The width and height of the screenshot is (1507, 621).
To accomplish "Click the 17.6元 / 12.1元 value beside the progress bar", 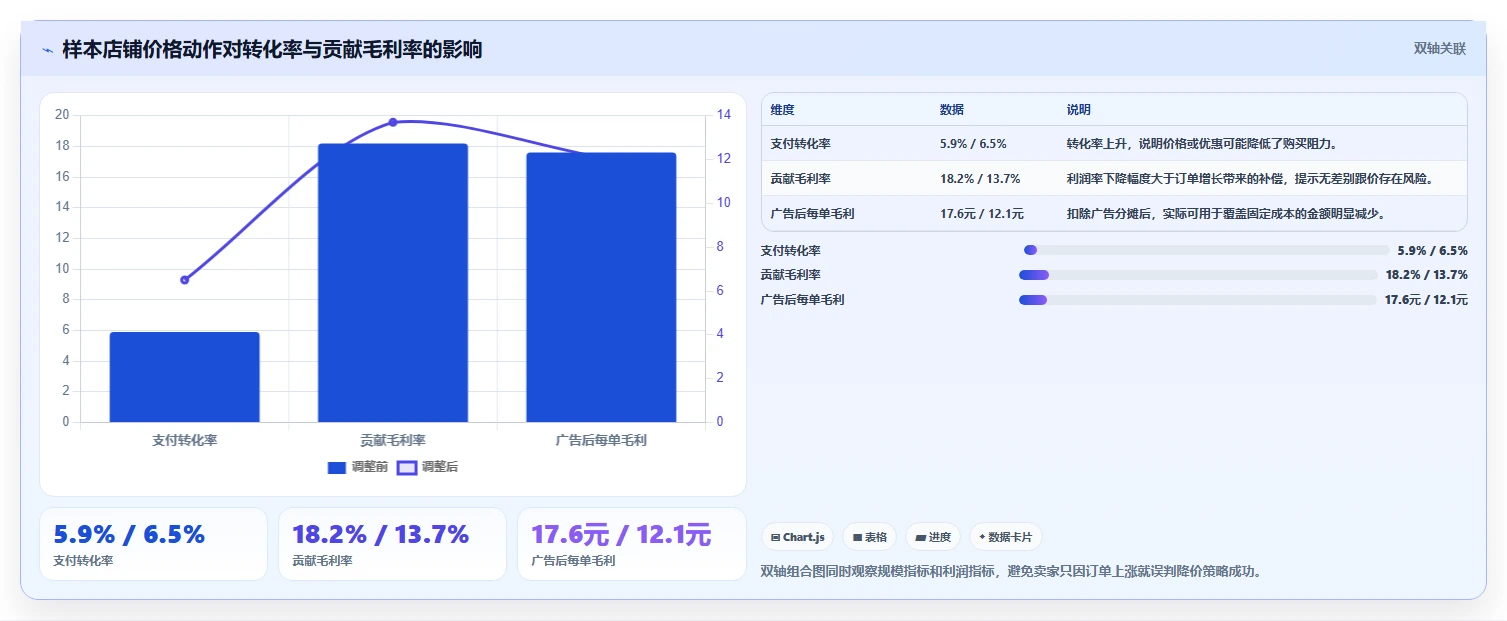I will 1426,300.
